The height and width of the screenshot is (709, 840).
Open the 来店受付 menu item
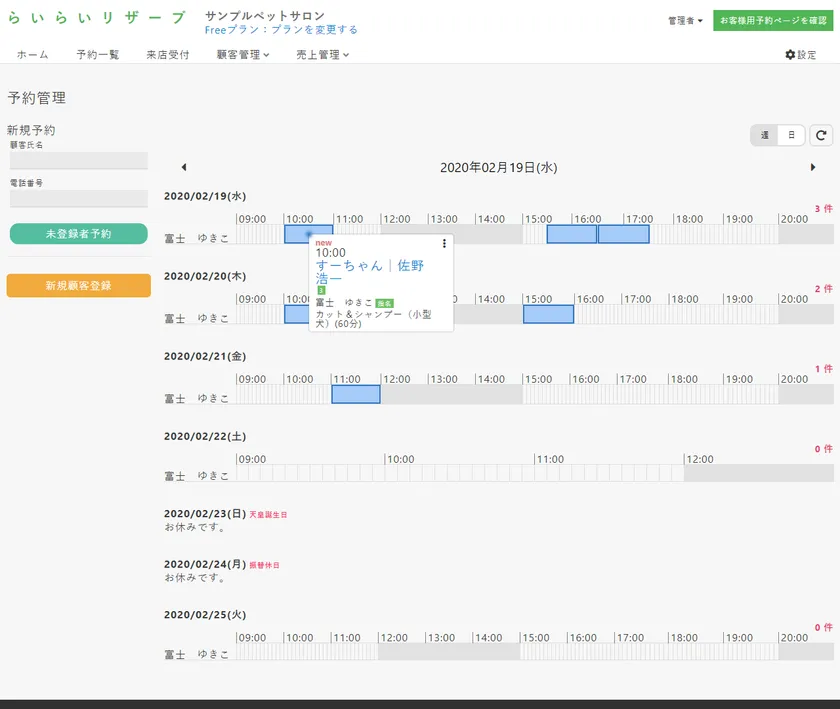coord(167,55)
